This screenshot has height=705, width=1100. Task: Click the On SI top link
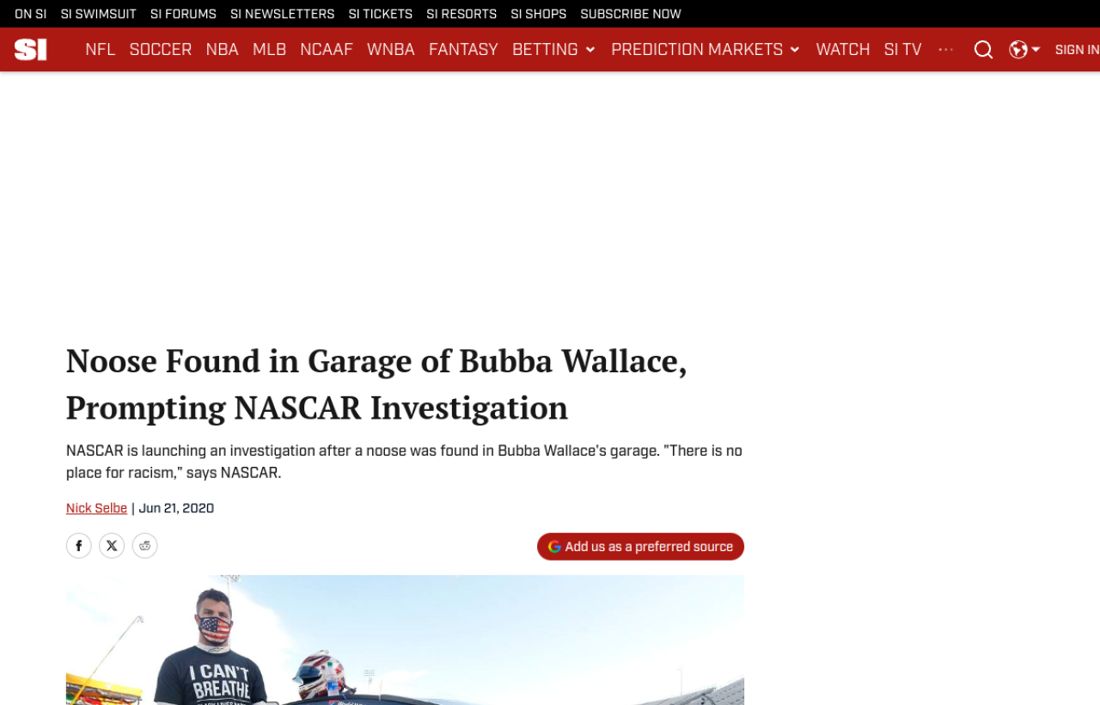click(31, 14)
